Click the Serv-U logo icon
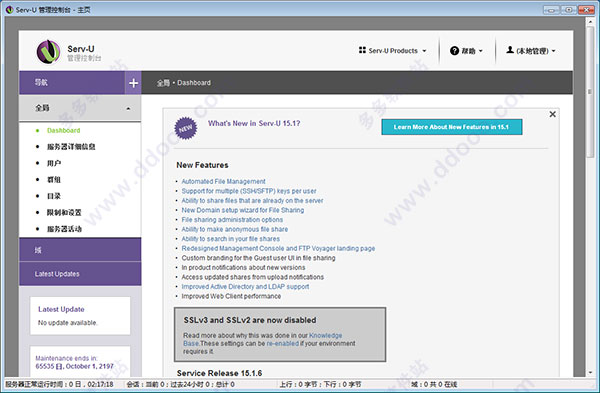This screenshot has width=600, height=393. click(48, 52)
